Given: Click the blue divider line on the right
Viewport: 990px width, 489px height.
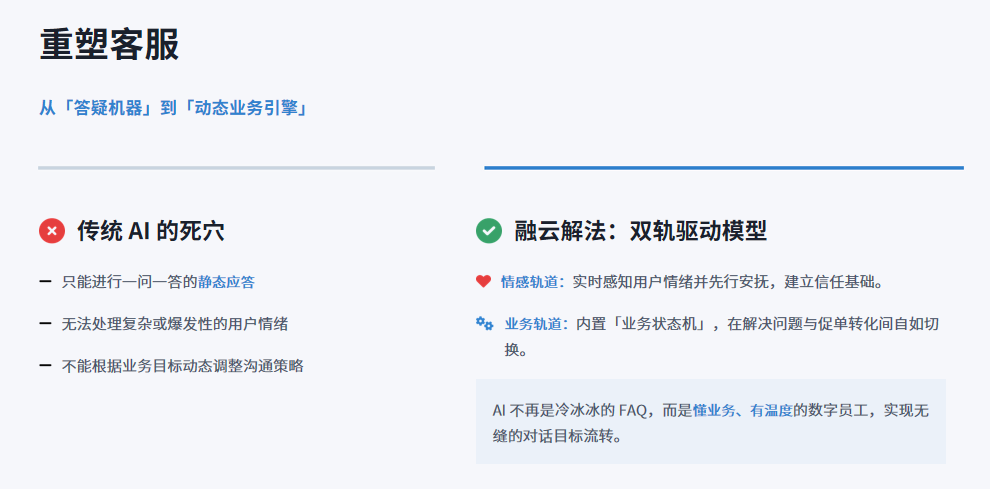Looking at the screenshot, I should (723, 168).
